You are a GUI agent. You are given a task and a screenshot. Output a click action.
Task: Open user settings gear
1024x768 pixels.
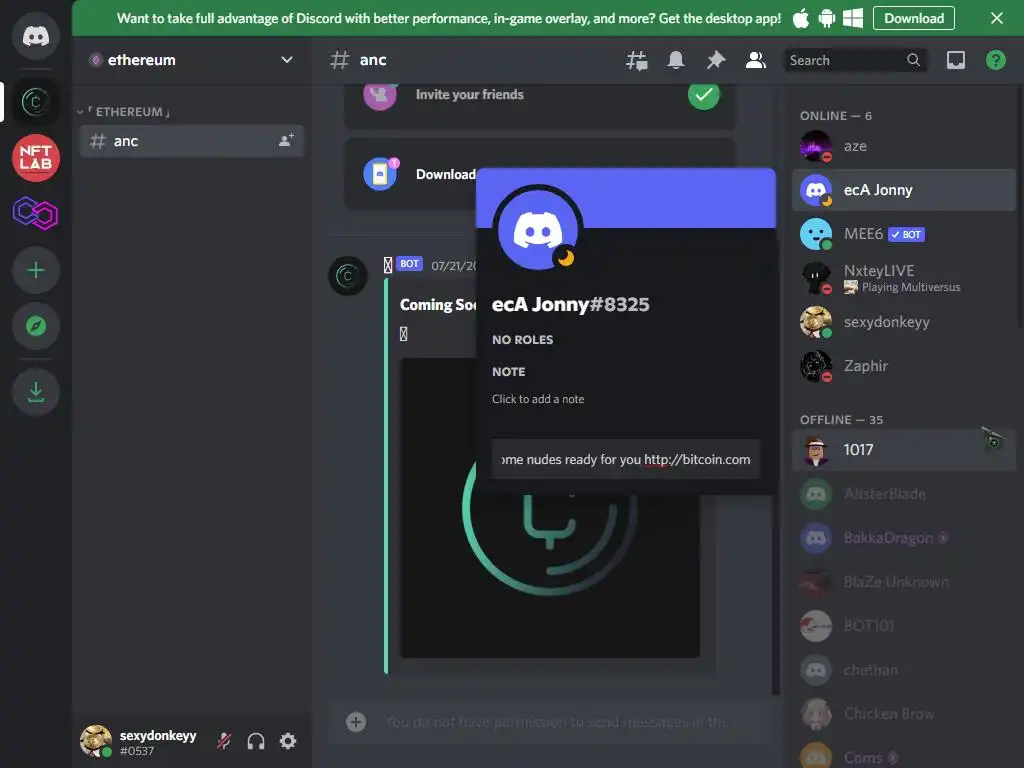tap(288, 741)
